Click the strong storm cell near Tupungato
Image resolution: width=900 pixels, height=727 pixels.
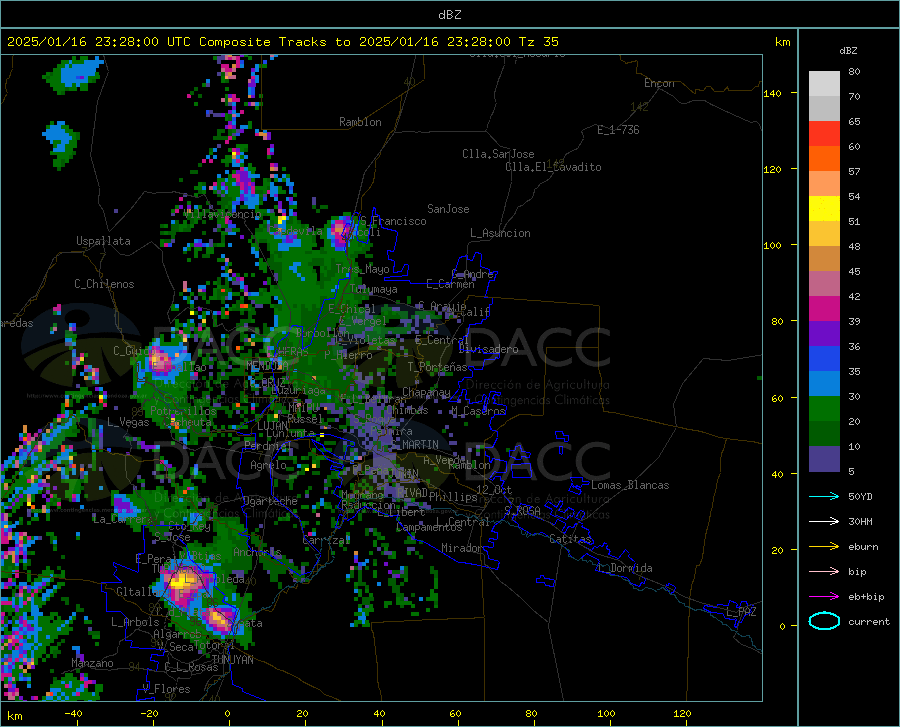[183, 582]
